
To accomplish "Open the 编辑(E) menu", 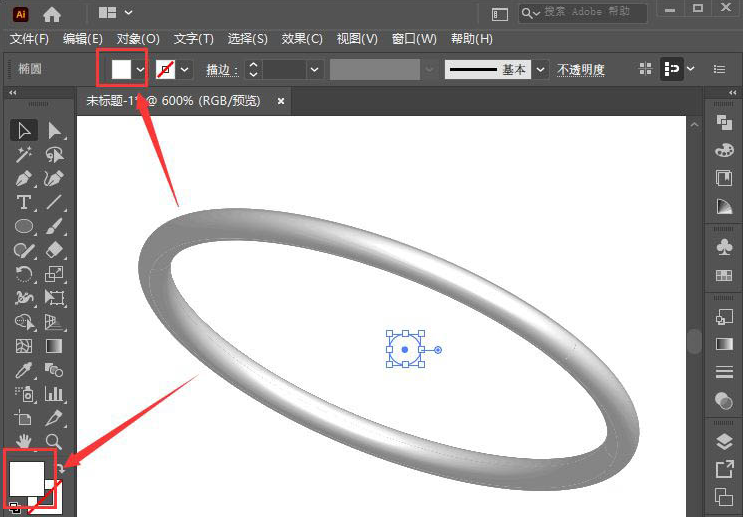I will 83,39.
